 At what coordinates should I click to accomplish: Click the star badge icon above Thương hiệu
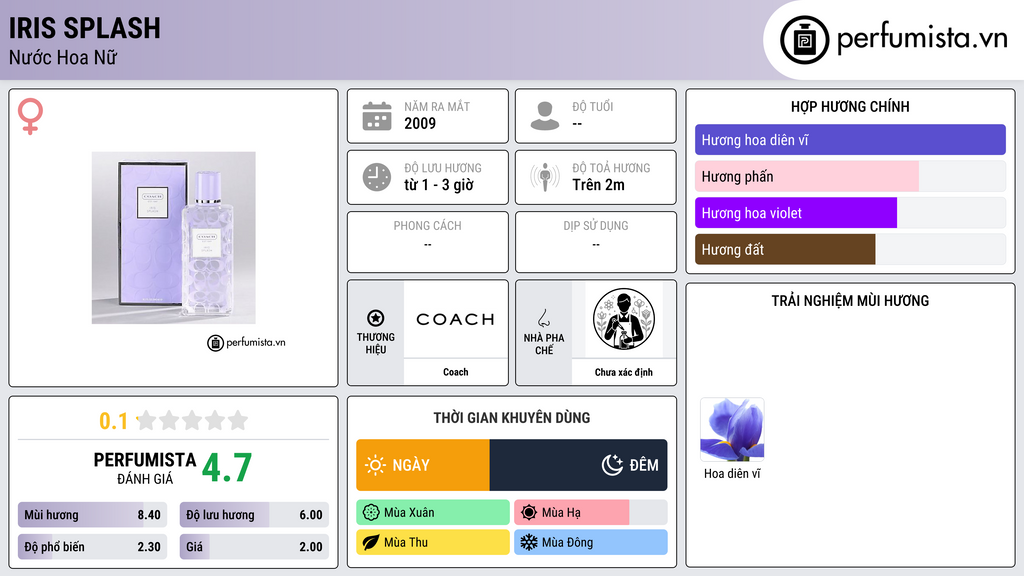click(376, 318)
